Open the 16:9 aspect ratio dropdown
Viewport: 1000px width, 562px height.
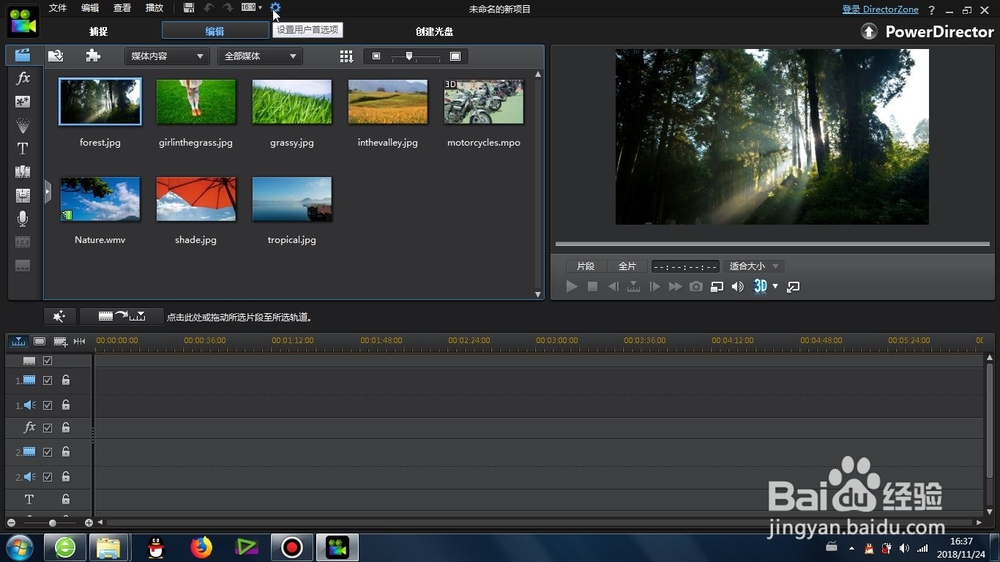[251, 8]
